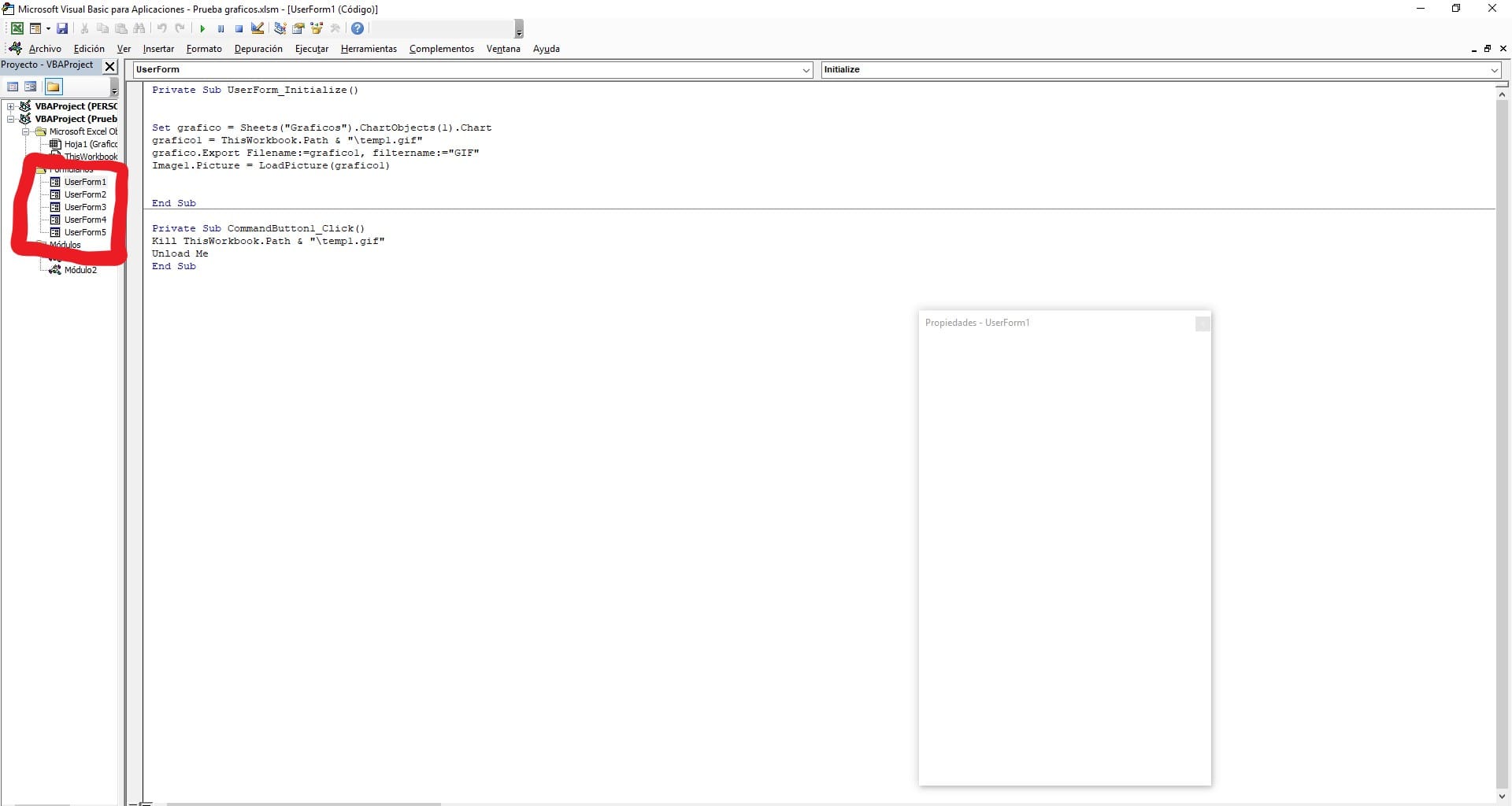Viewport: 1512px width, 806px height.
Task: Open the Archivo menu
Action: point(45,49)
